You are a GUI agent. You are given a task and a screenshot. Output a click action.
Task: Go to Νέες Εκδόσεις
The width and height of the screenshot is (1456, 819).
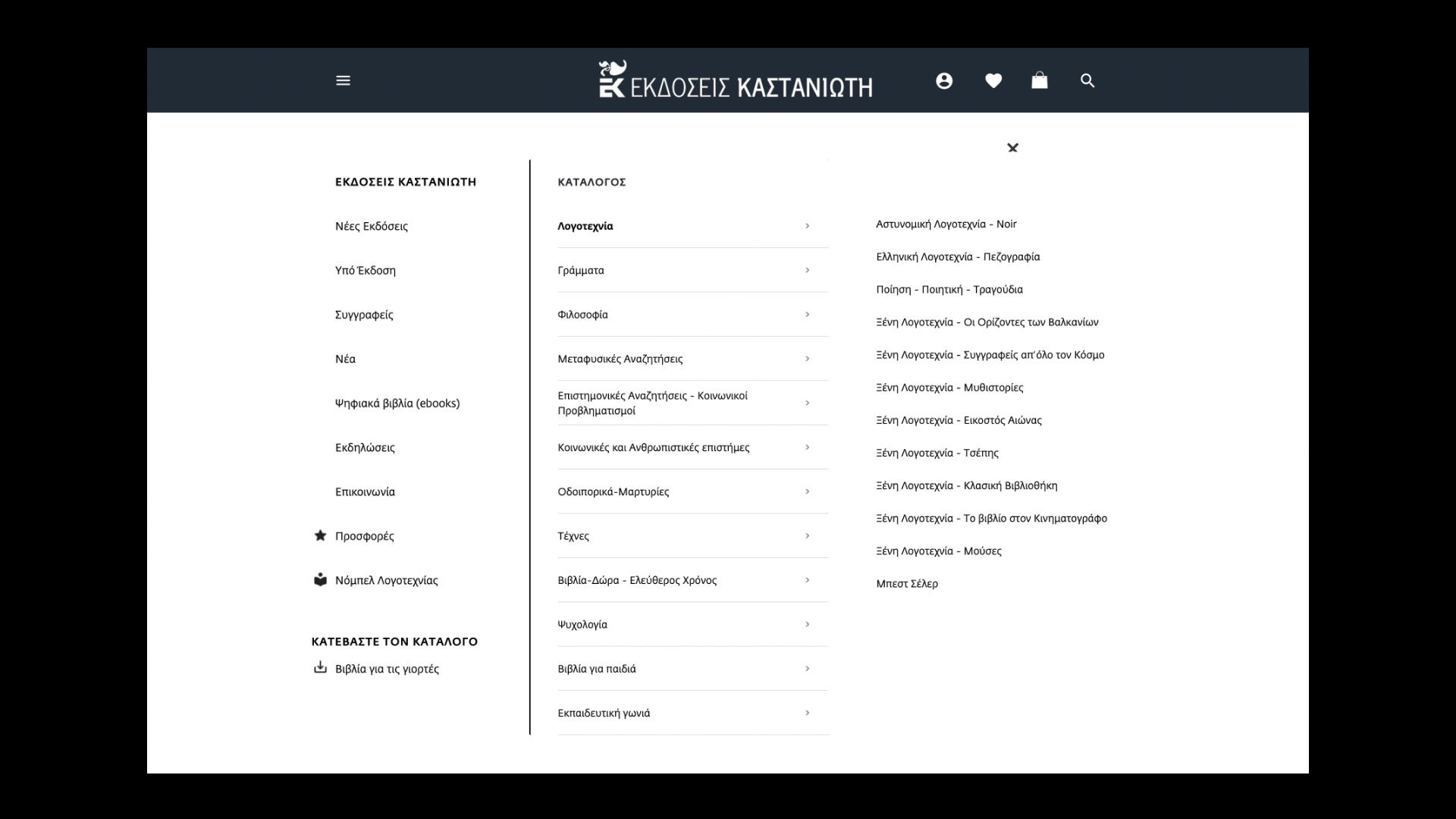pyautogui.click(x=372, y=226)
